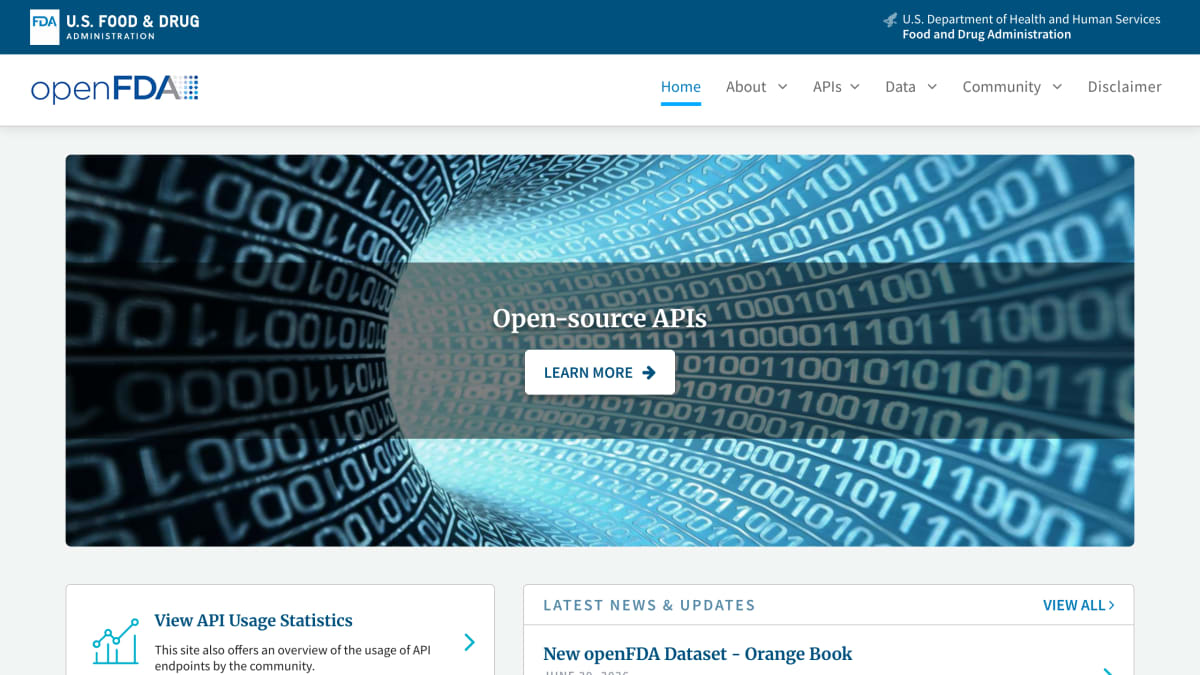Viewport: 1200px width, 675px height.
Task: Open View API Usage Statistics heading
Action: pos(254,621)
